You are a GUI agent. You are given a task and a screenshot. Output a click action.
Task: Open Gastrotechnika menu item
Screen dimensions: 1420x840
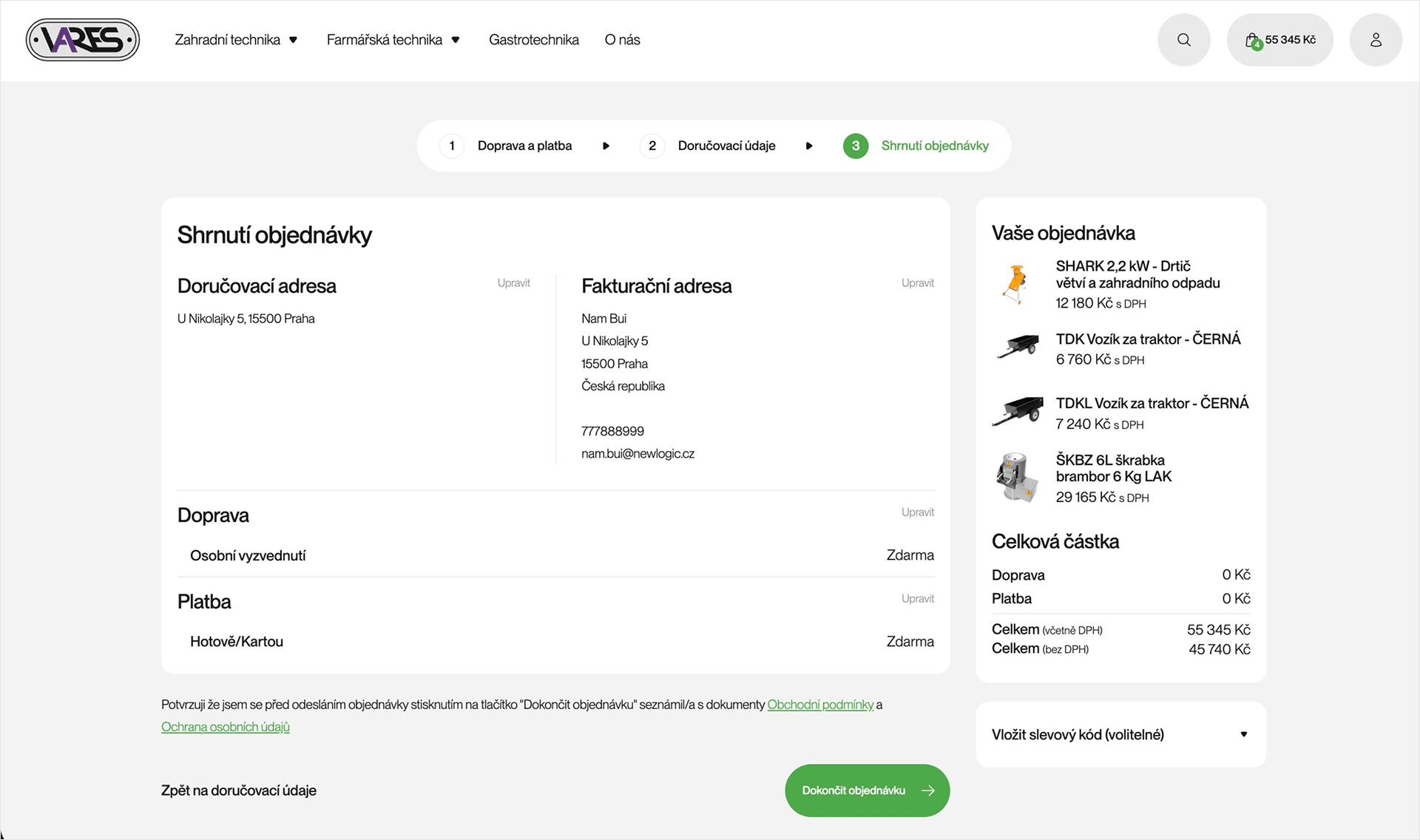[x=533, y=40]
